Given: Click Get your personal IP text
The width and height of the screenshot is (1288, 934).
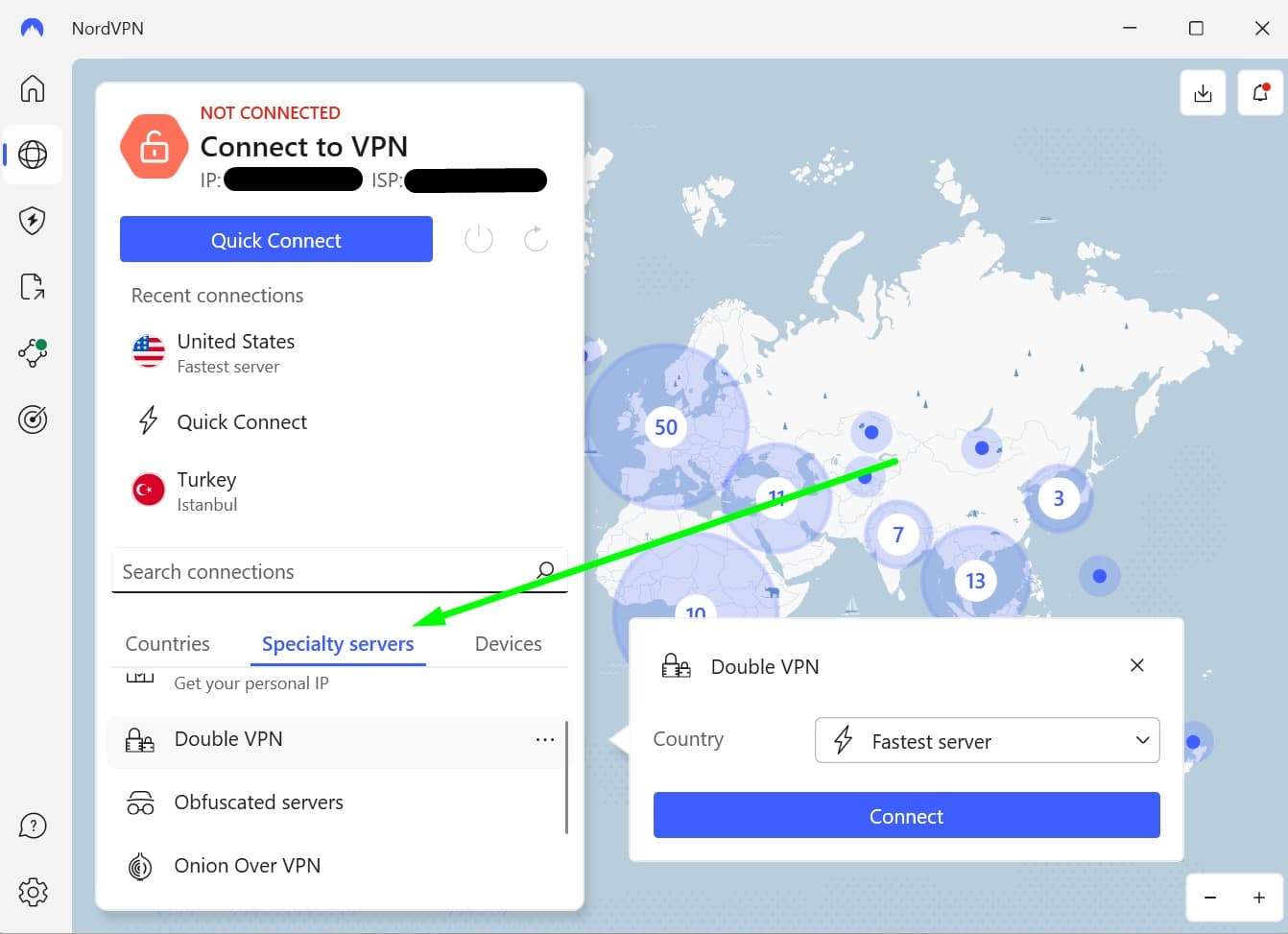Looking at the screenshot, I should tap(251, 683).
